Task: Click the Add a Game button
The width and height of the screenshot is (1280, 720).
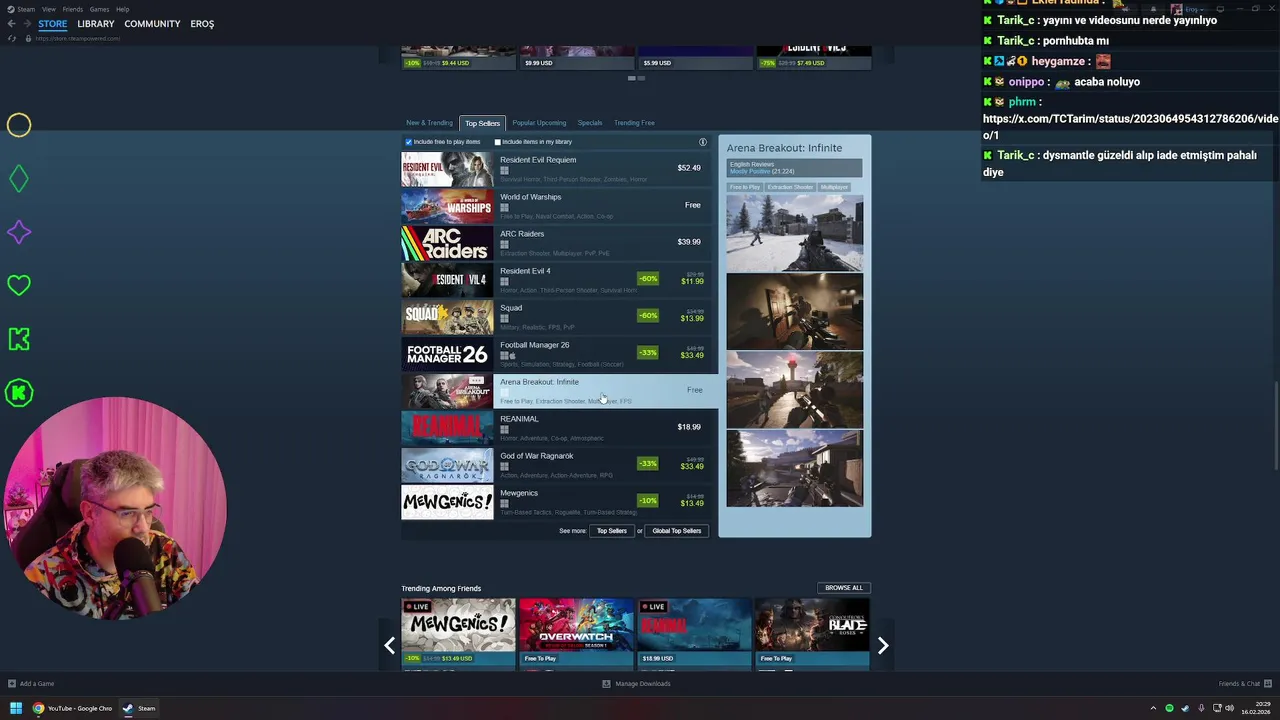Action: 31,684
